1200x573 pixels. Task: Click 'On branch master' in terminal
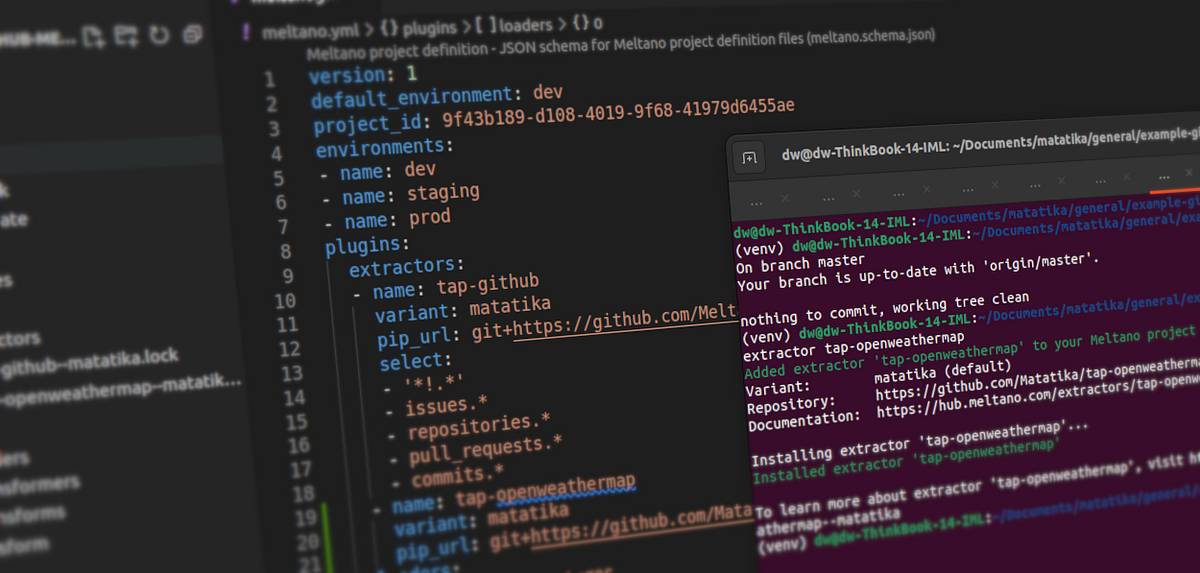pyautogui.click(x=801, y=264)
